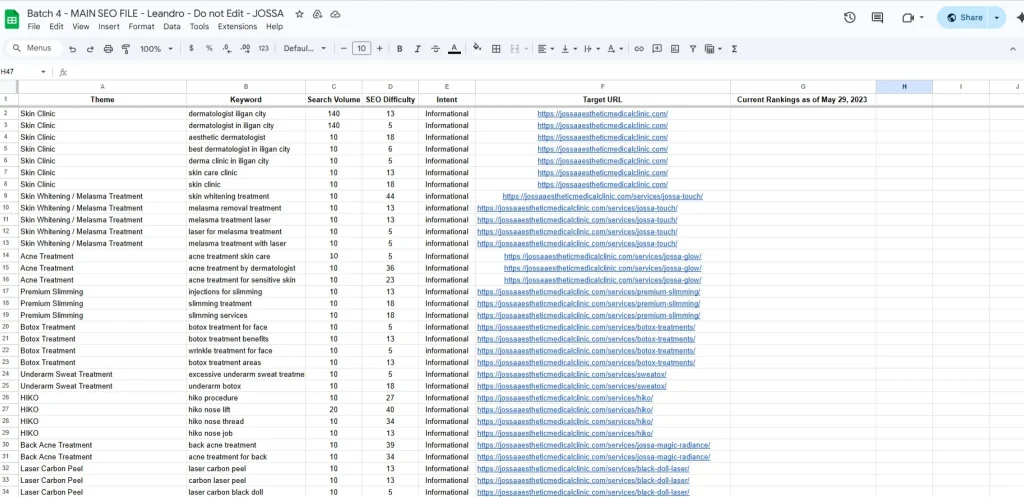Toggle bold formatting
This screenshot has height=497, width=1024.
400,49
